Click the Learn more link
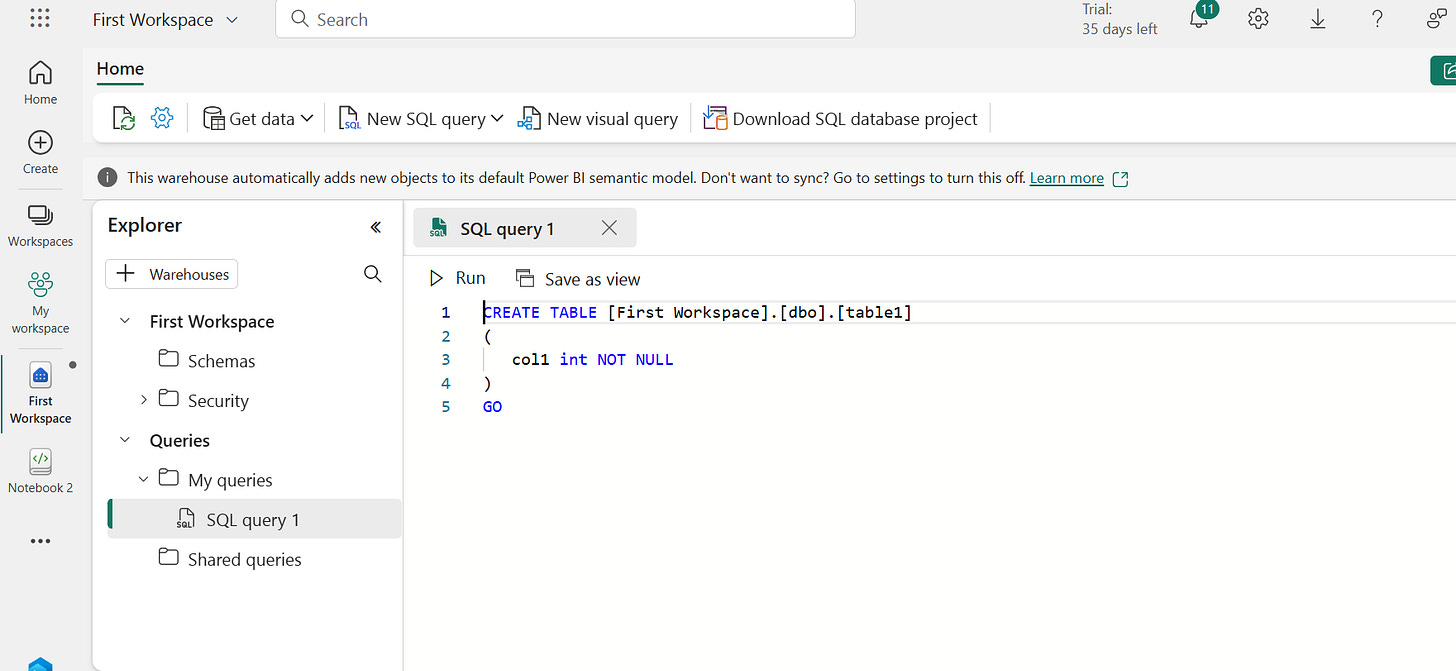The height and width of the screenshot is (671, 1456). click(1067, 178)
